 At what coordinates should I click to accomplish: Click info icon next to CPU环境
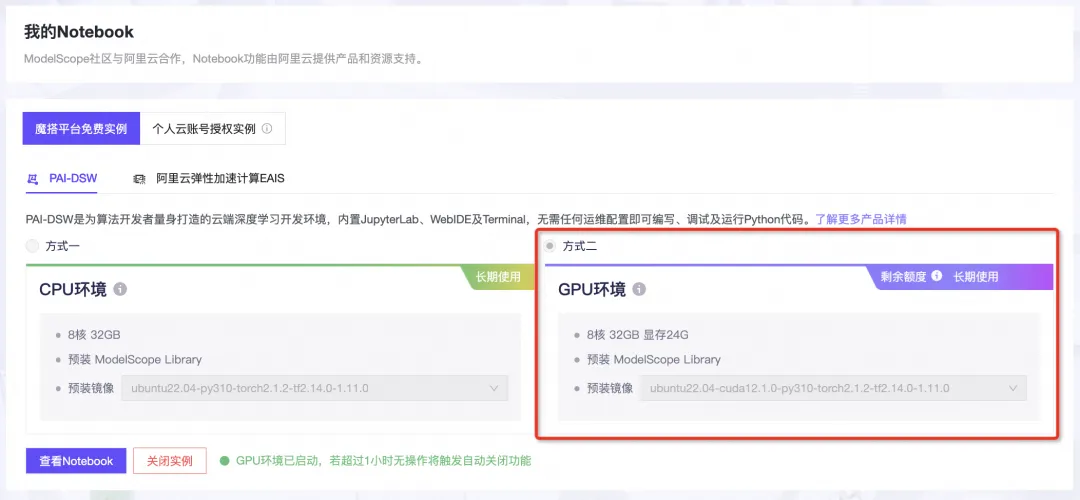tap(120, 289)
